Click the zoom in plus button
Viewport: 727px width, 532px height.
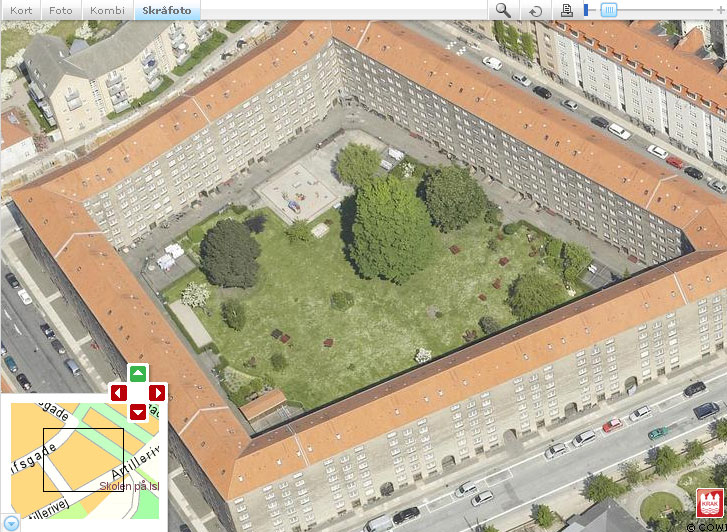pos(721,10)
